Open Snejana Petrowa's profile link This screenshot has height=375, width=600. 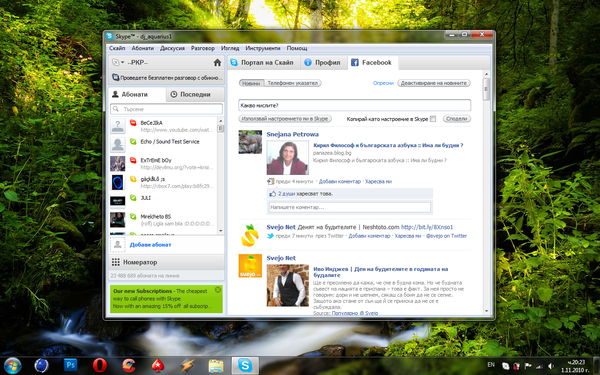[x=292, y=134]
